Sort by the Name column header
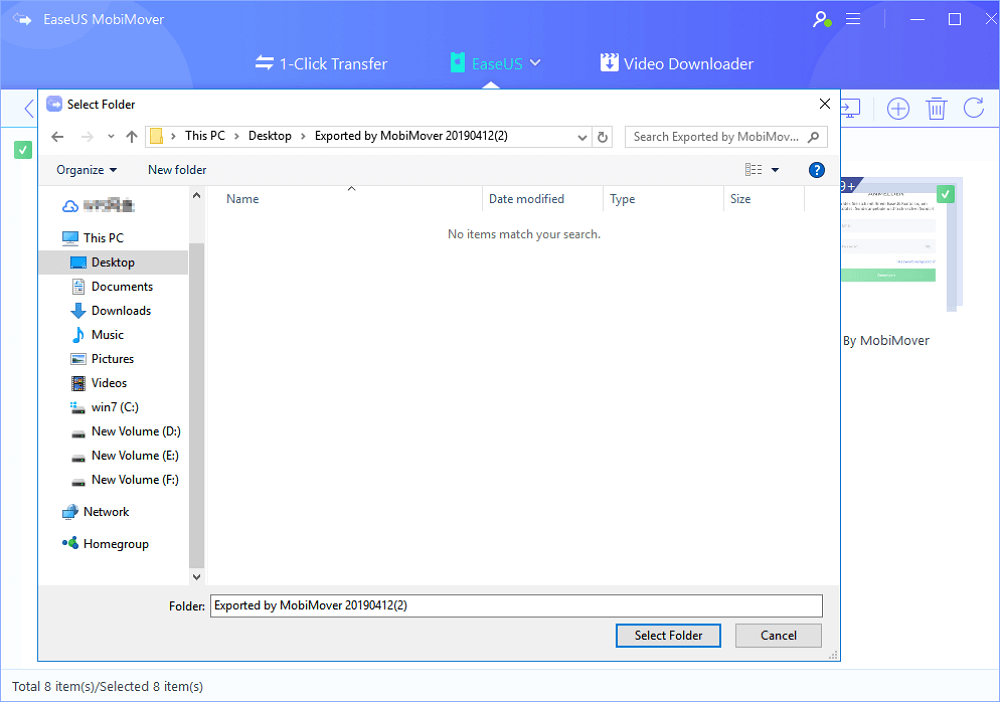This screenshot has width=1000, height=702. tap(344, 199)
